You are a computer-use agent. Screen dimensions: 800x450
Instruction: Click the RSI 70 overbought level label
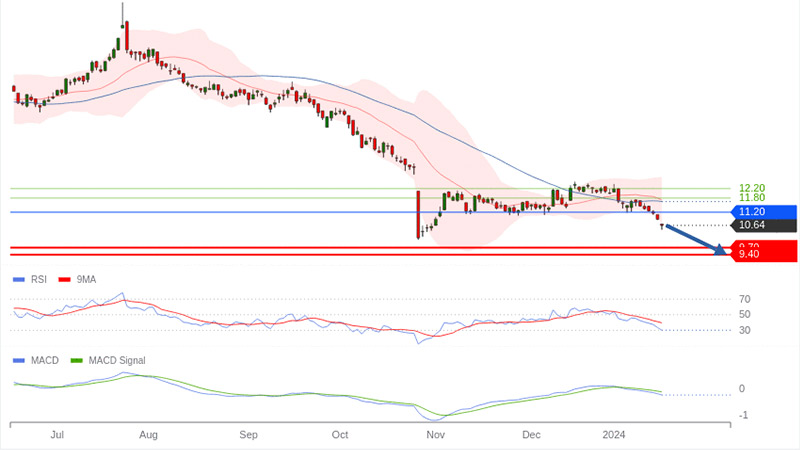pyautogui.click(x=744, y=299)
